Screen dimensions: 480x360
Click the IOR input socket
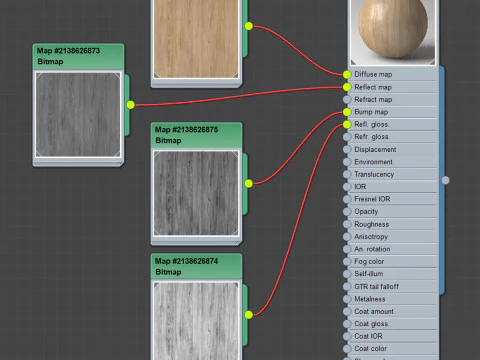coord(347,187)
